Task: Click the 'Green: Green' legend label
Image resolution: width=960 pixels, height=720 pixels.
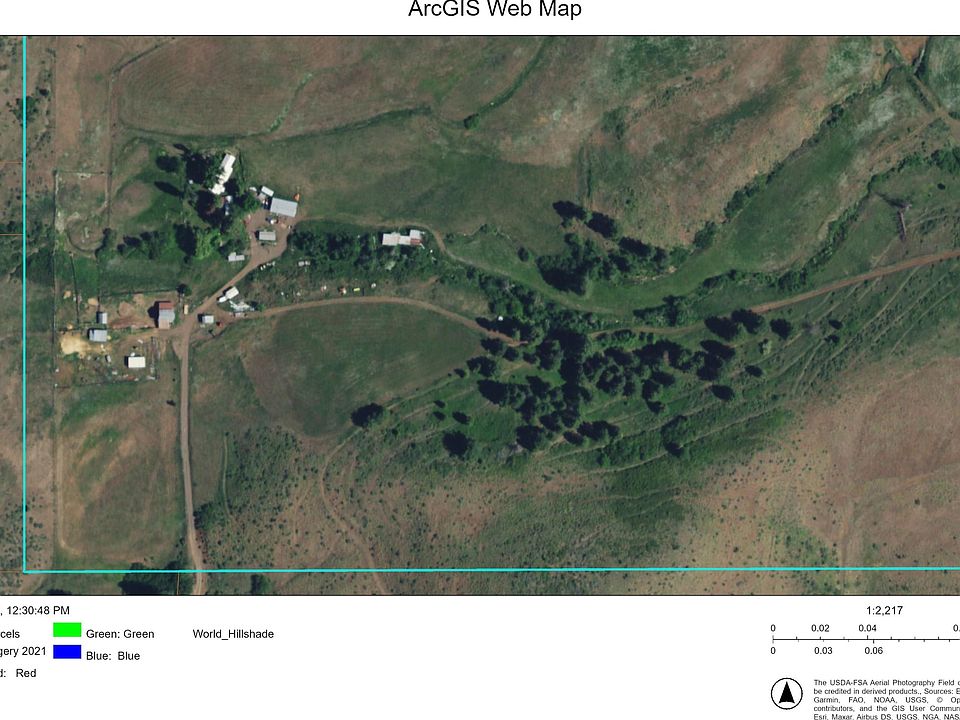Action: (120, 634)
